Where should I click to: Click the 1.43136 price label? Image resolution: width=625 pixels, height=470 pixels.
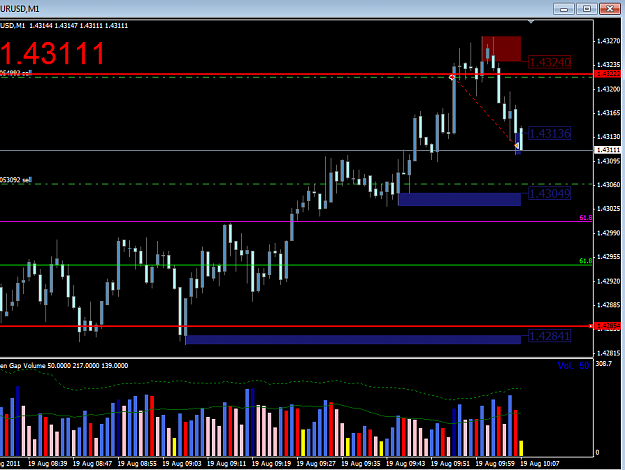point(550,134)
